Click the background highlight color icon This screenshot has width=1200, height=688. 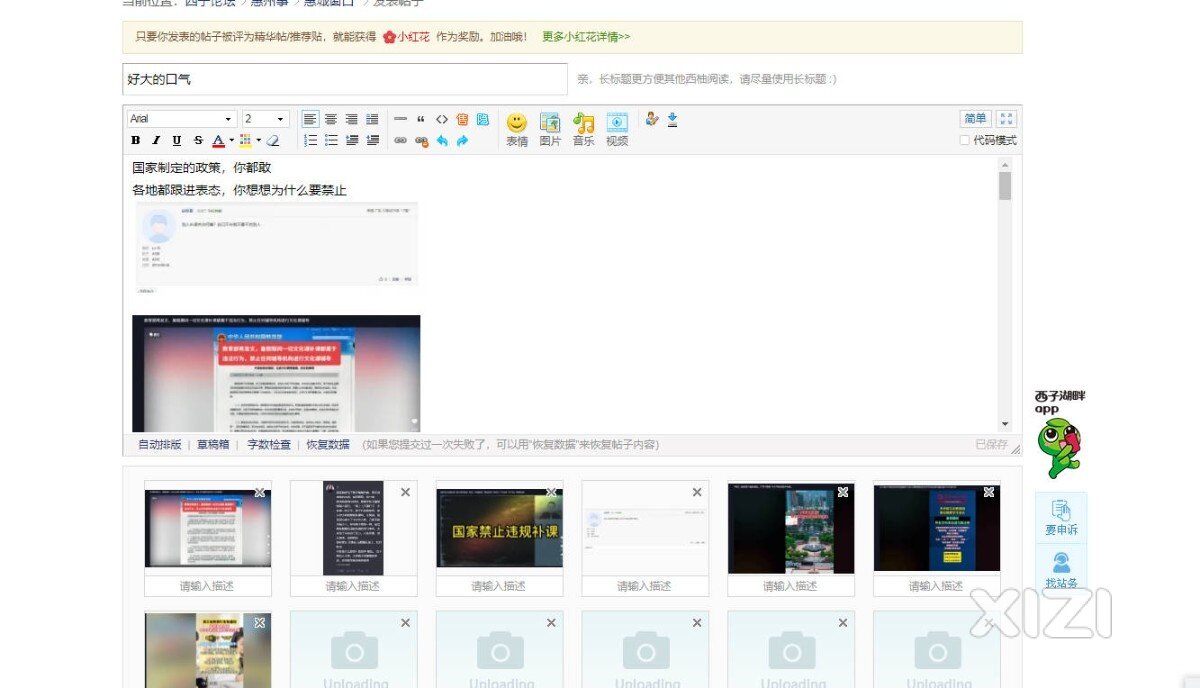[x=245, y=141]
